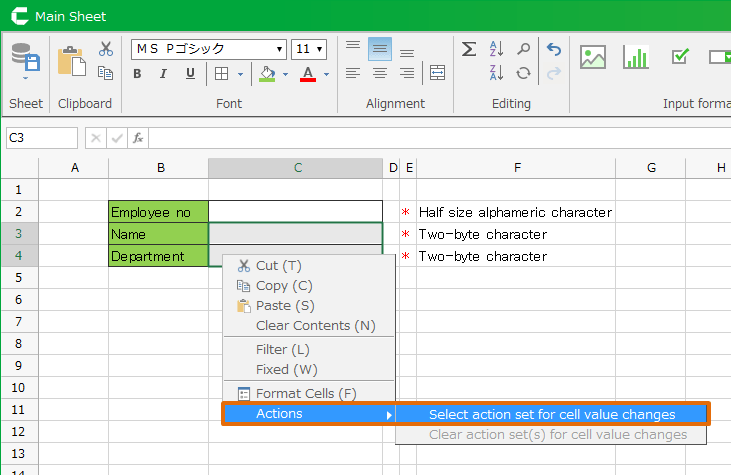
Task: Sort ascending A to Z
Action: (x=497, y=48)
